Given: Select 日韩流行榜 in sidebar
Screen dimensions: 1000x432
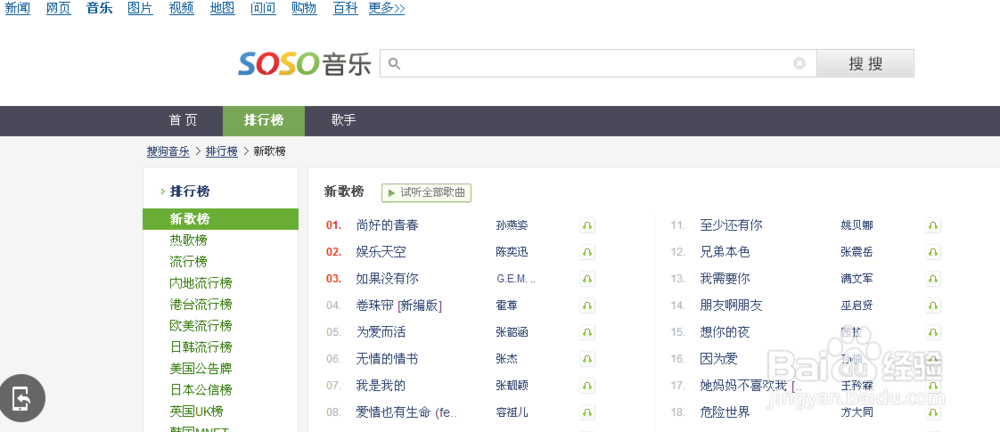Looking at the screenshot, I should point(200,347).
